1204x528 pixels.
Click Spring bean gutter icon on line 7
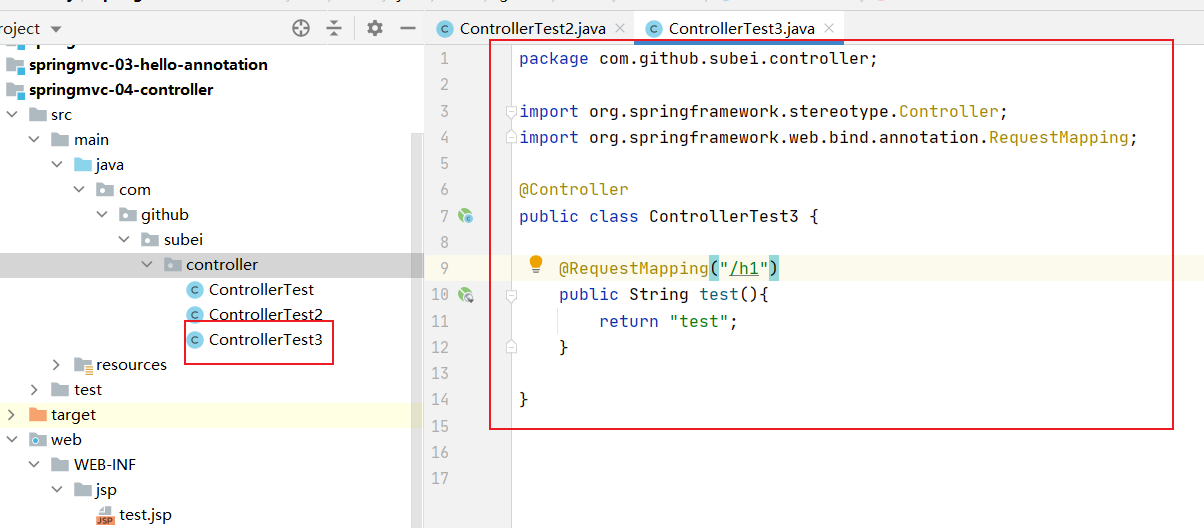click(465, 216)
